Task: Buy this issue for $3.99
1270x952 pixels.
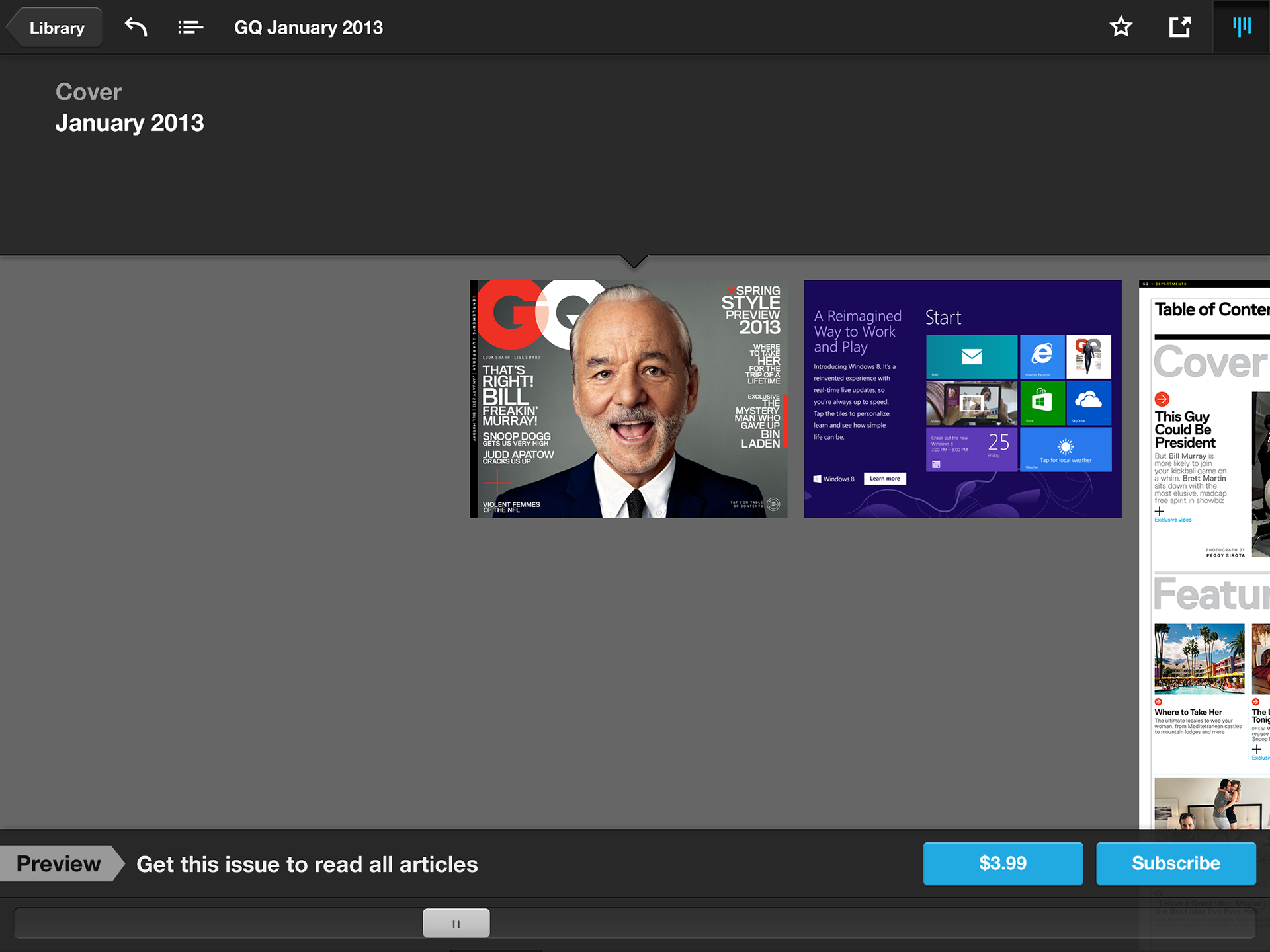Action: point(1003,863)
